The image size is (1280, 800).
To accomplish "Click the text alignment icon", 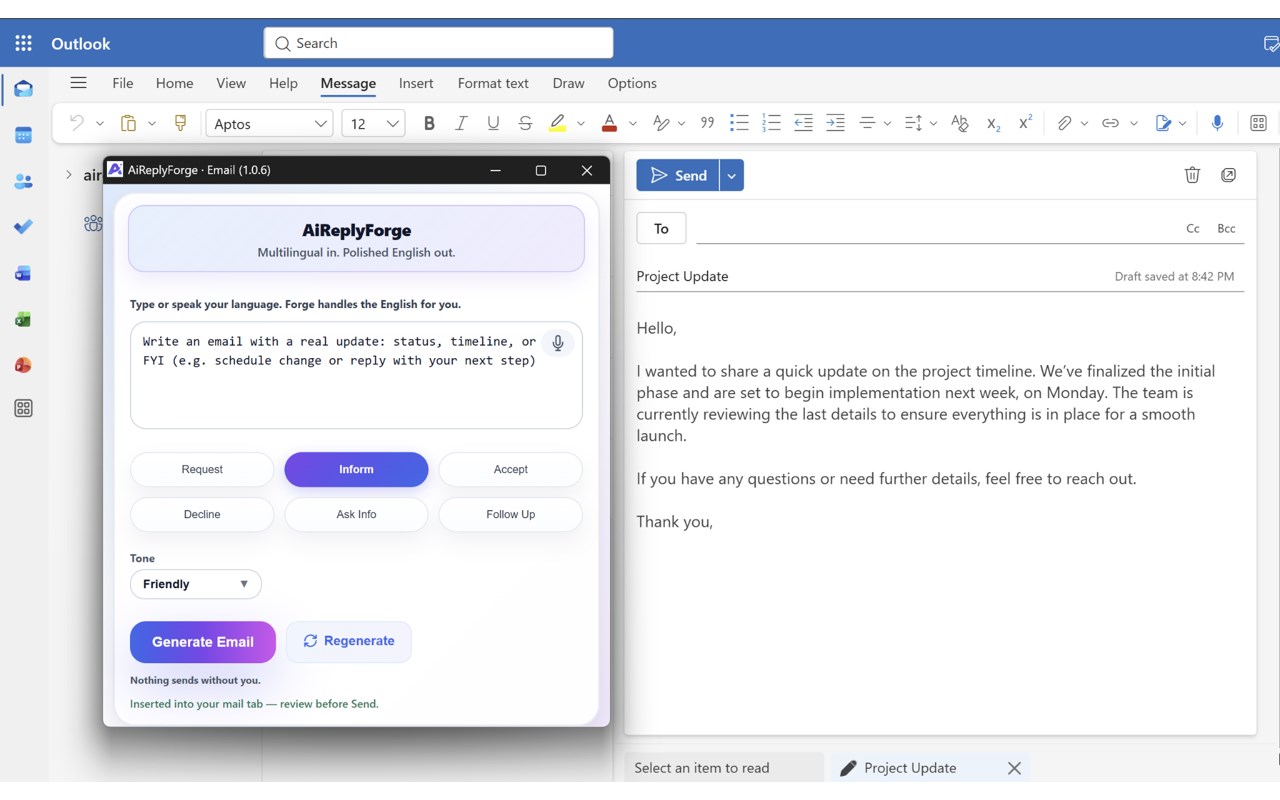I will [x=867, y=123].
